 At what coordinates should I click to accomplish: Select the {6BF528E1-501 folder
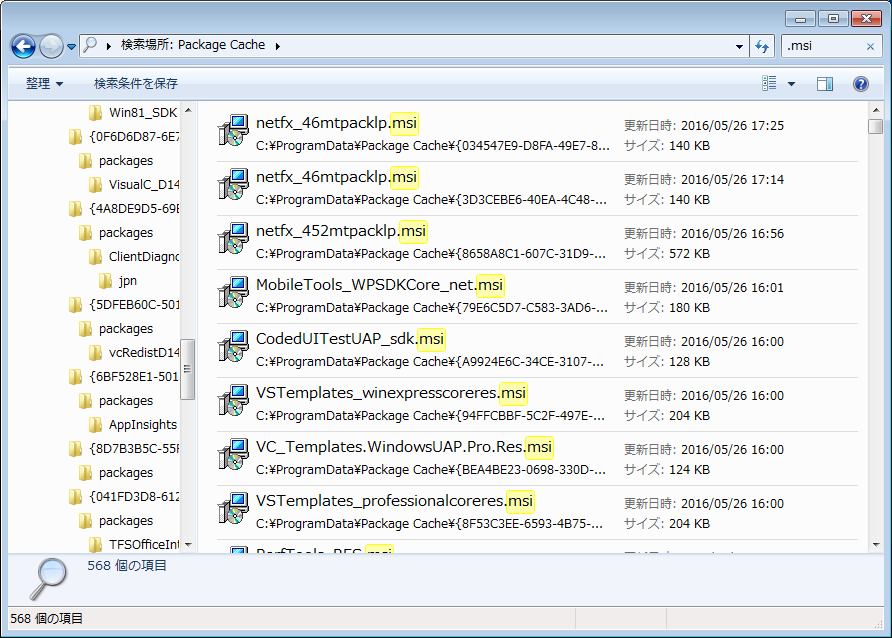(124, 376)
